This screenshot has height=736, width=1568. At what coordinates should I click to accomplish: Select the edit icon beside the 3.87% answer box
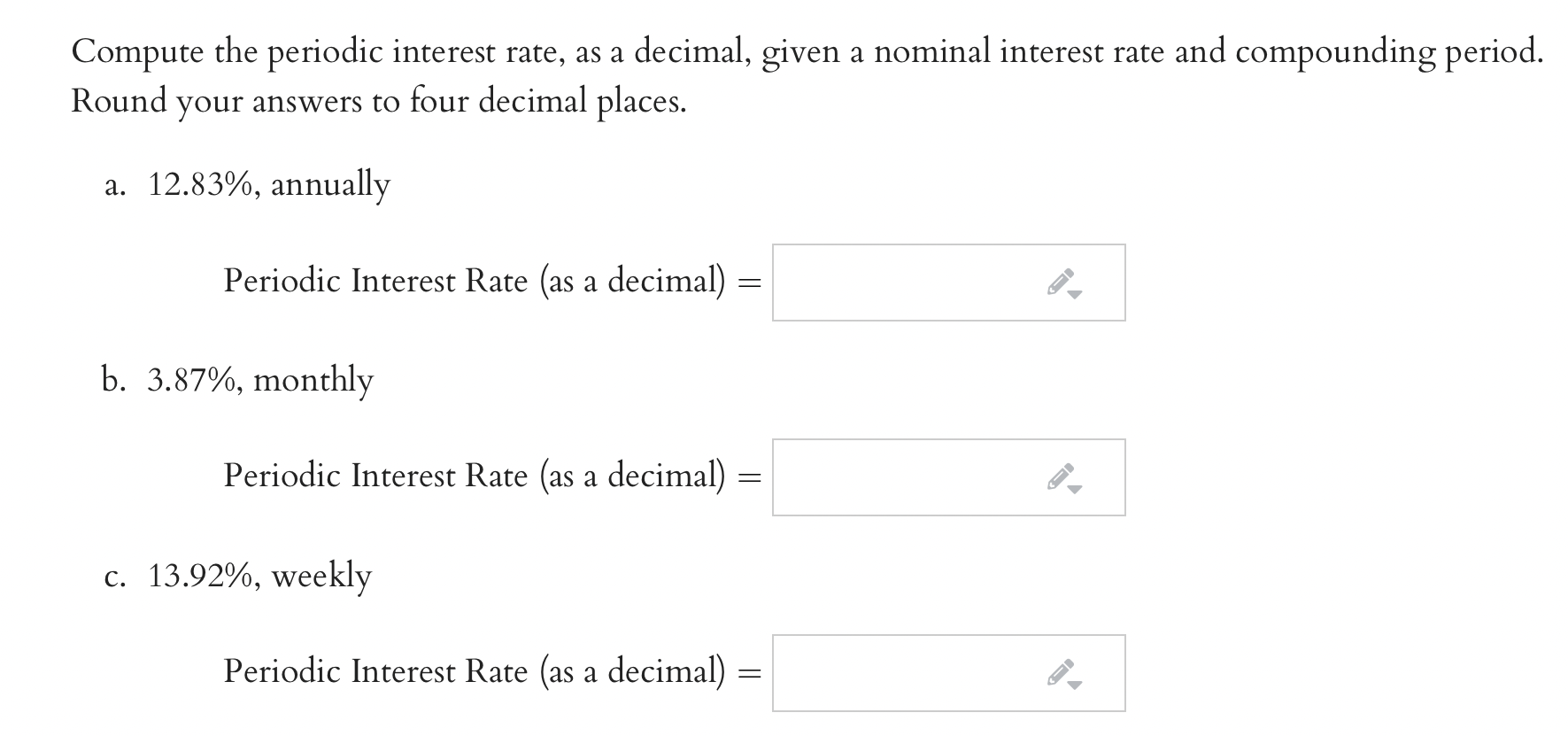click(1060, 476)
